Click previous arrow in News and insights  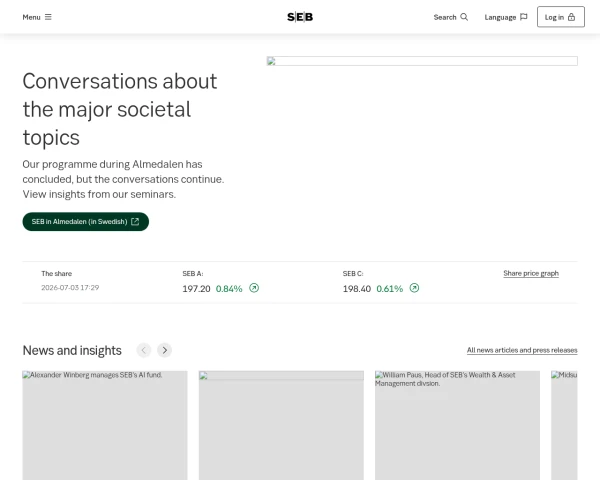(144, 350)
